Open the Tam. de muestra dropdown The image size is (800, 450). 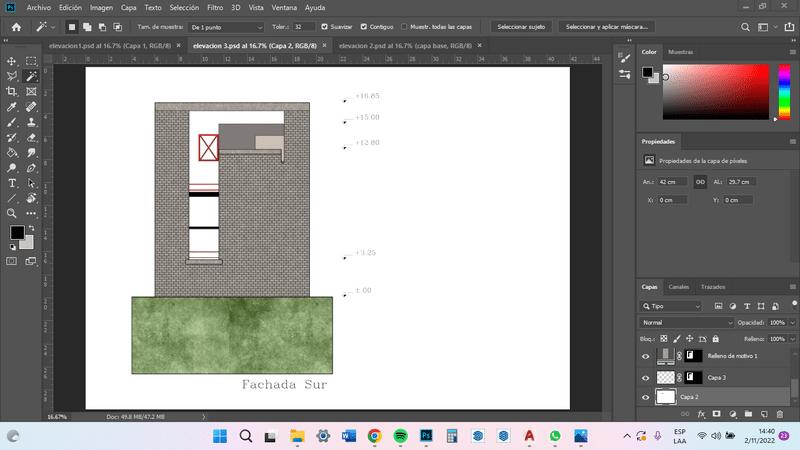(227, 27)
